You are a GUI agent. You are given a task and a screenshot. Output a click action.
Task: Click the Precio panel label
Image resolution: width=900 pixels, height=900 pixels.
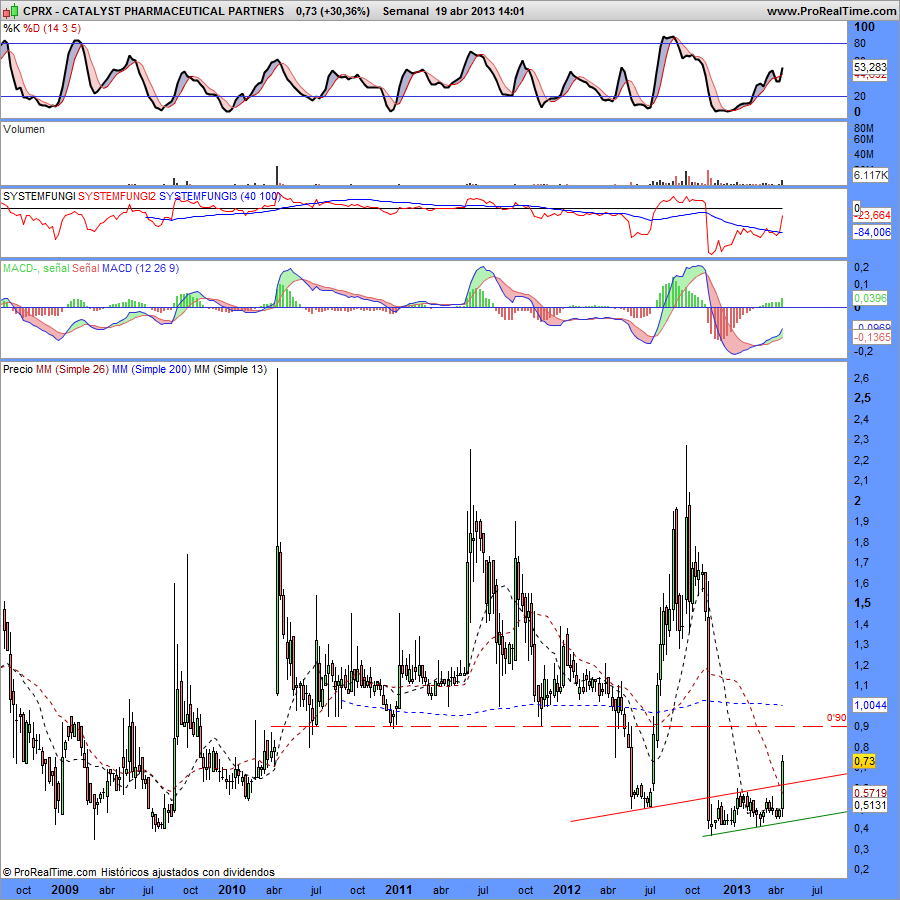point(18,369)
